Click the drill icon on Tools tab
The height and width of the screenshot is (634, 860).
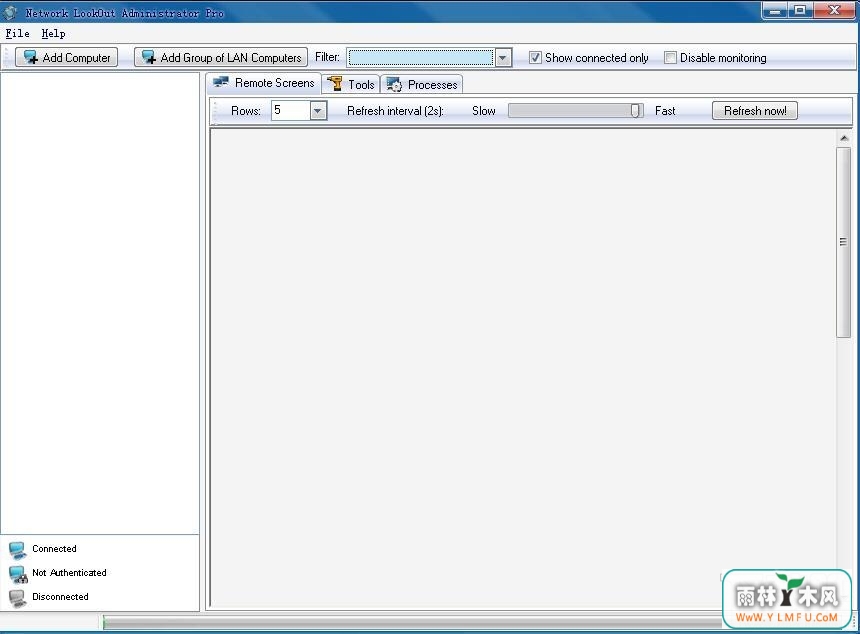pos(335,84)
